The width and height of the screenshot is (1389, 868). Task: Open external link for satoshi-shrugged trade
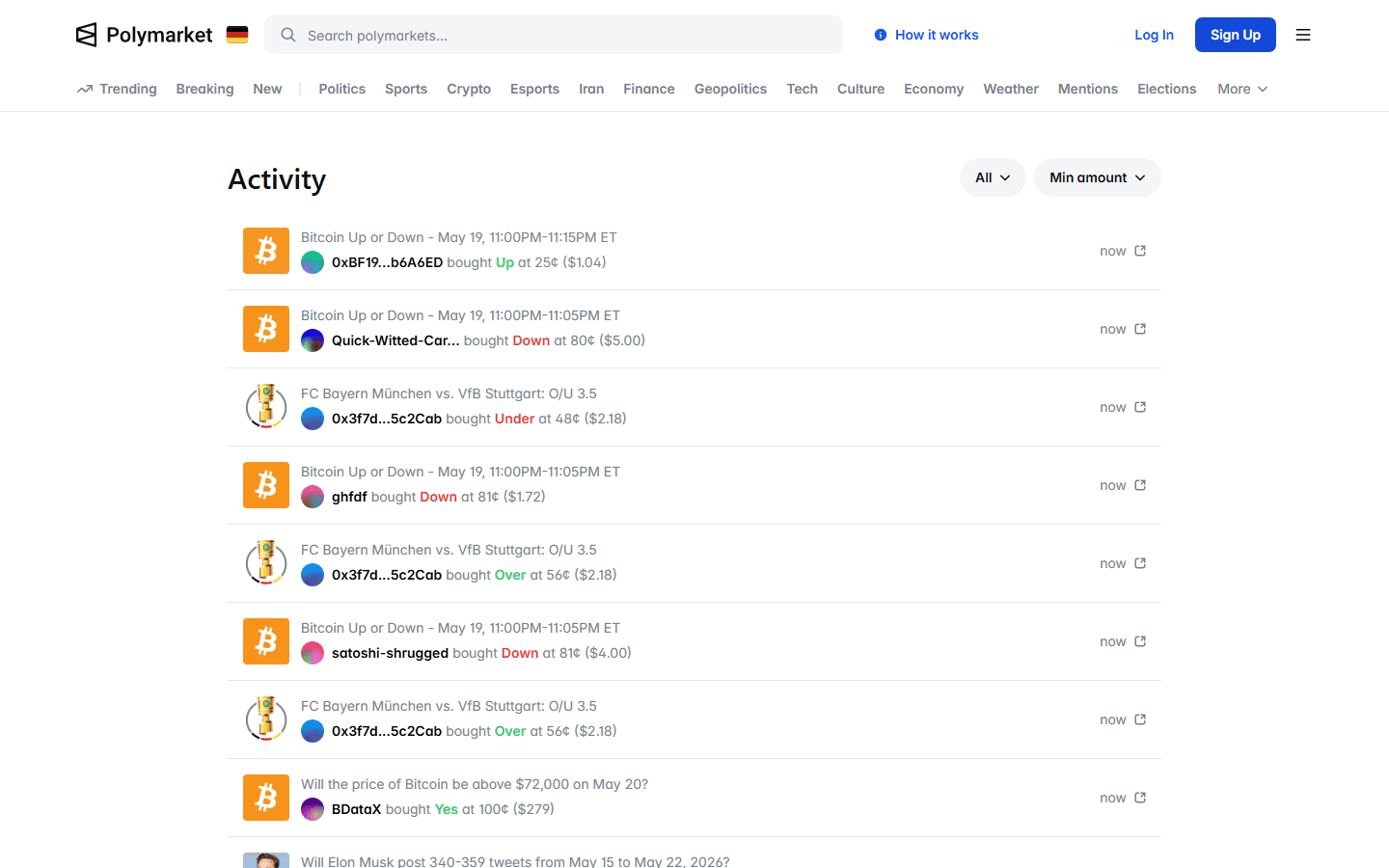coord(1140,641)
